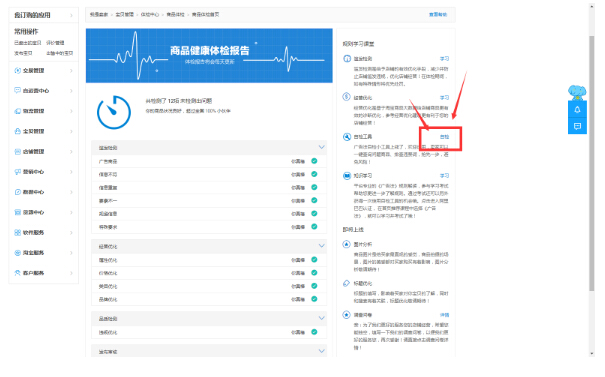The width and height of the screenshot is (605, 377).
Task: Click the 体检中心 breadcrumb link at top
Action: pos(150,15)
